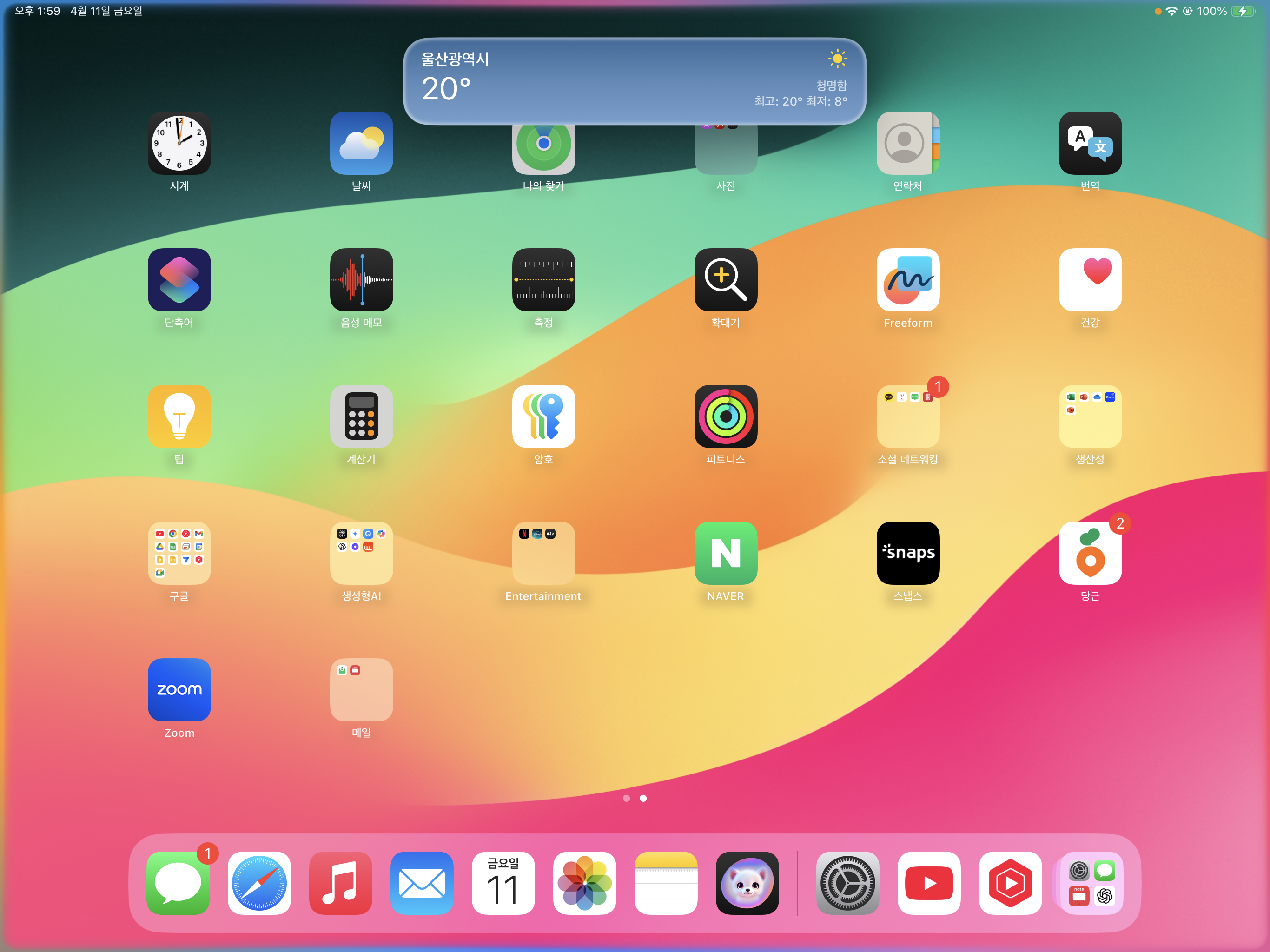1270x952 pixels.
Task: Expand the 구글 folder
Action: click(179, 553)
